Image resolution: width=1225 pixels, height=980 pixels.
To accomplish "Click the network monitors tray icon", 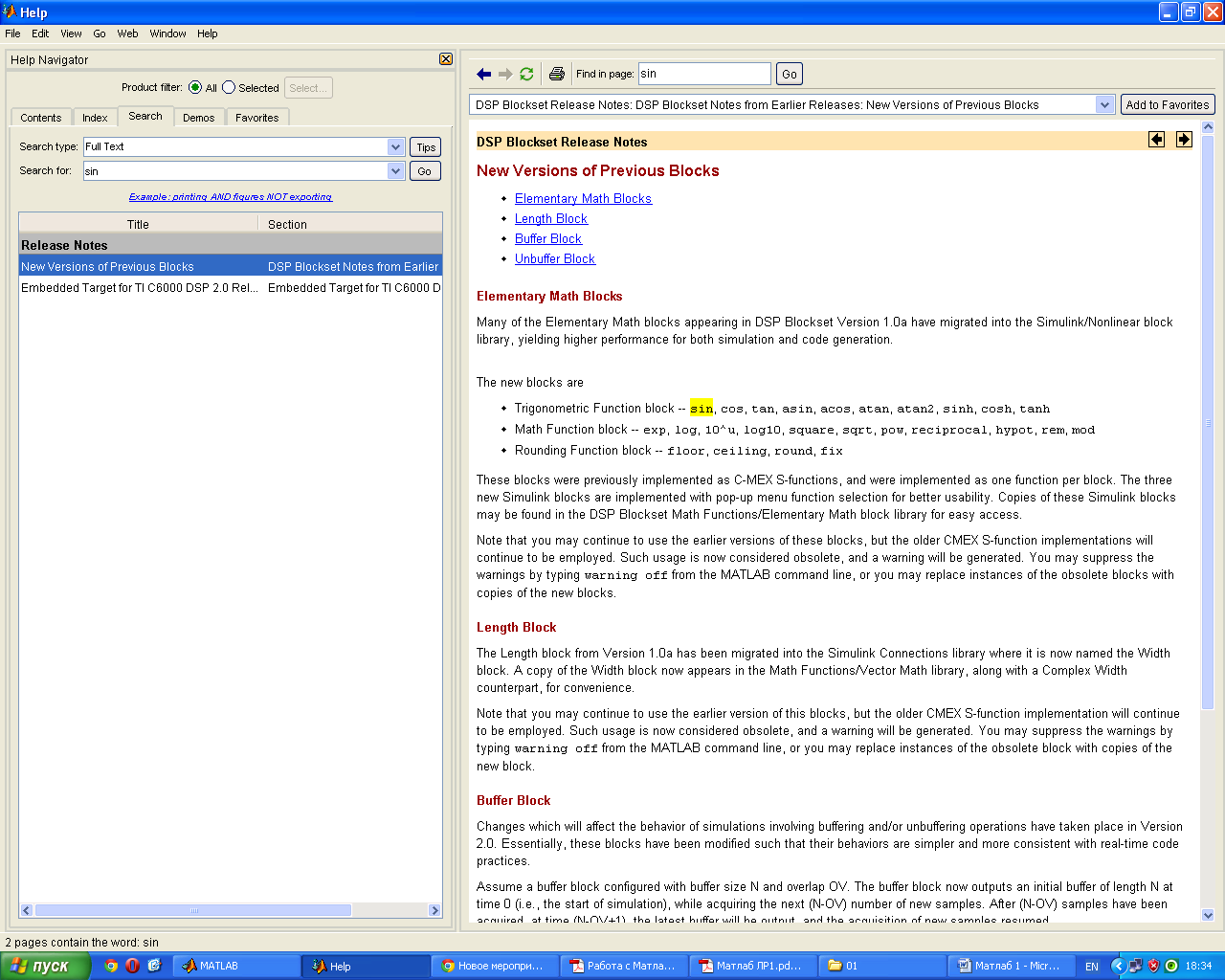I will click(x=1136, y=966).
